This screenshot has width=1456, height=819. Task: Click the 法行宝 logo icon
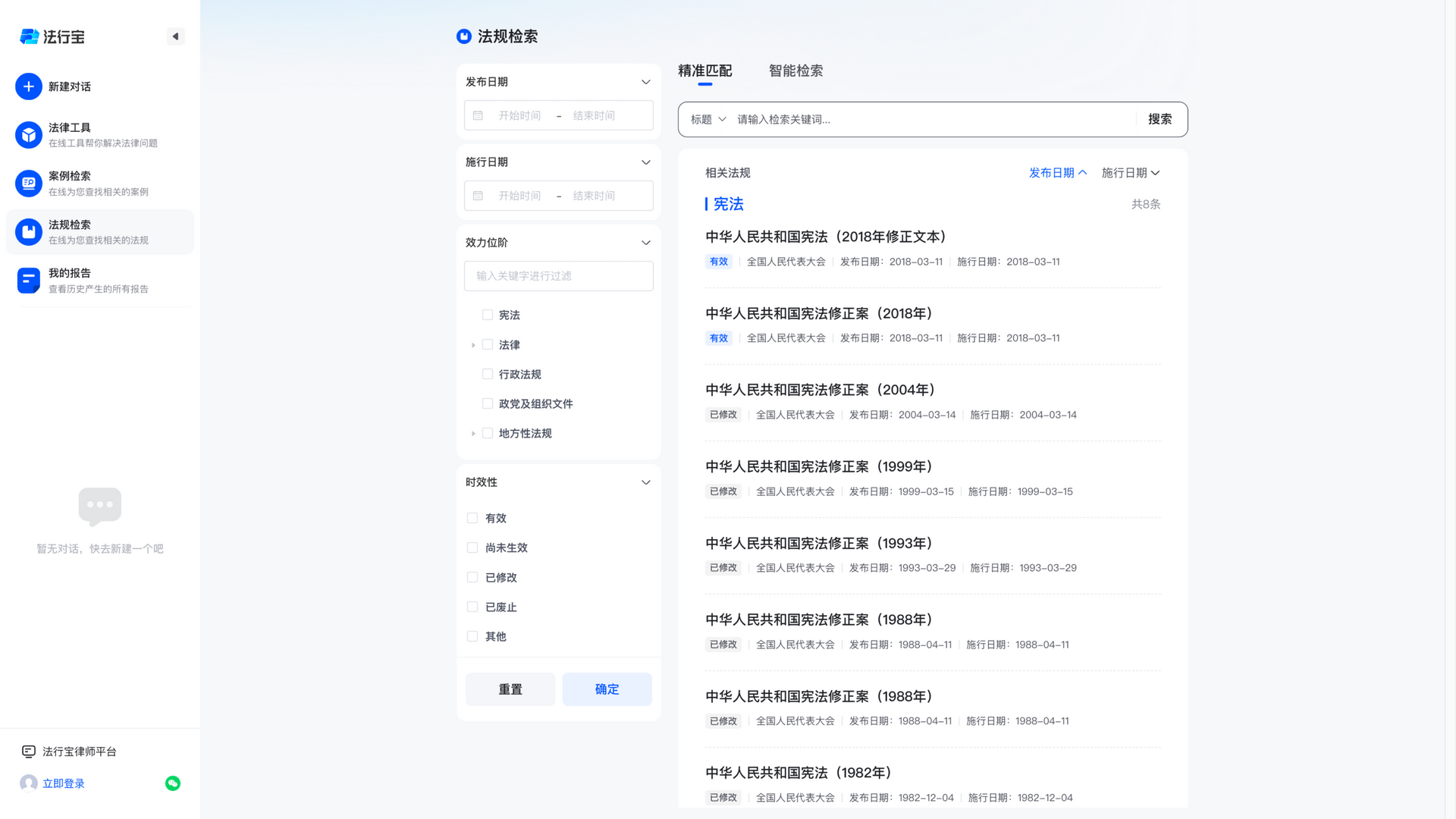[x=29, y=36]
